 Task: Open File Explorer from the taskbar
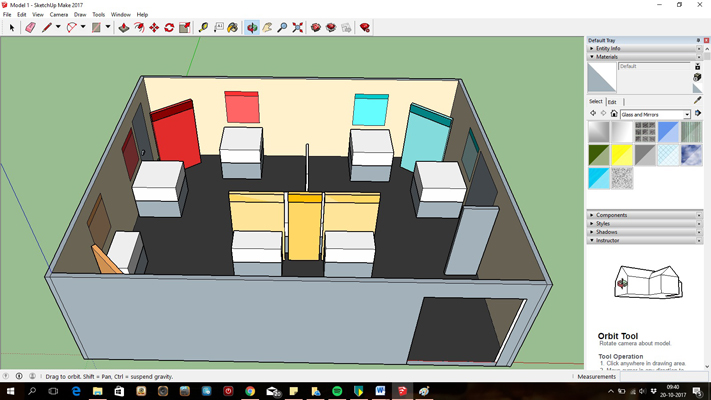(97, 391)
